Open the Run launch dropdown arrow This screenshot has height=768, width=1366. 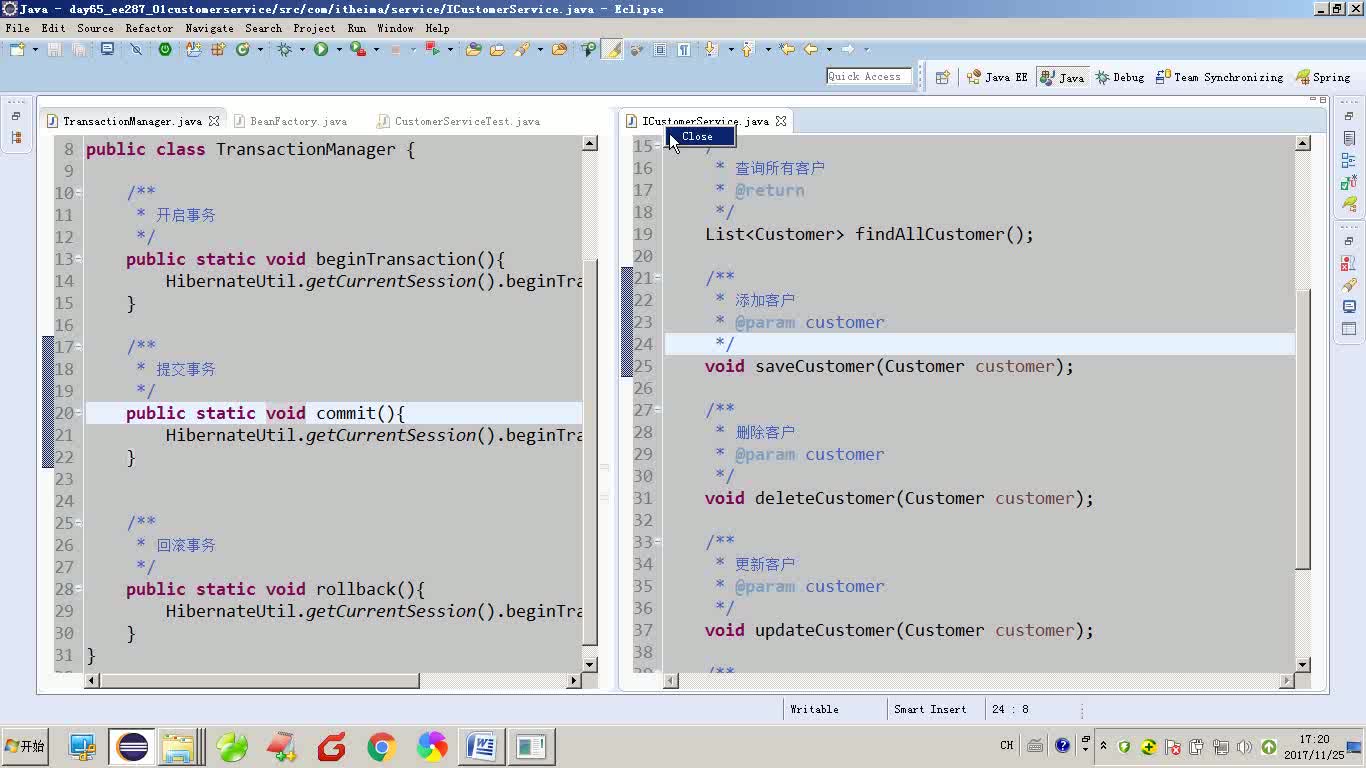coord(339,49)
